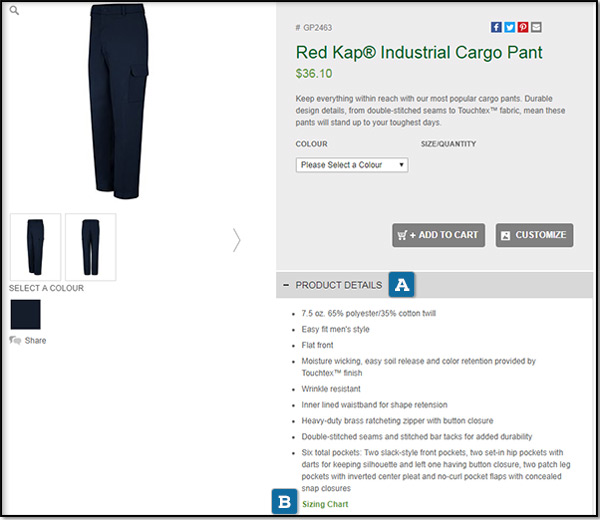Click the Share text link
Viewport: 600px width, 520px height.
click(35, 340)
